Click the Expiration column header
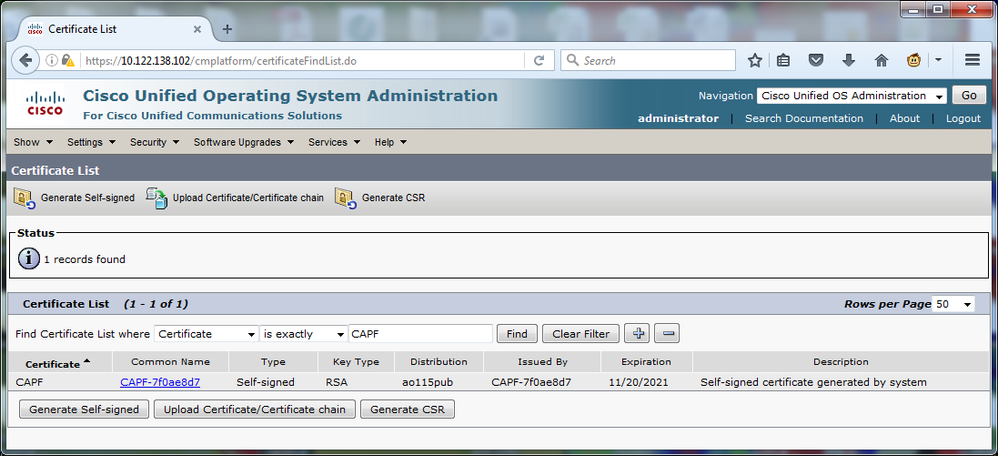Image resolution: width=998 pixels, height=456 pixels. click(646, 362)
